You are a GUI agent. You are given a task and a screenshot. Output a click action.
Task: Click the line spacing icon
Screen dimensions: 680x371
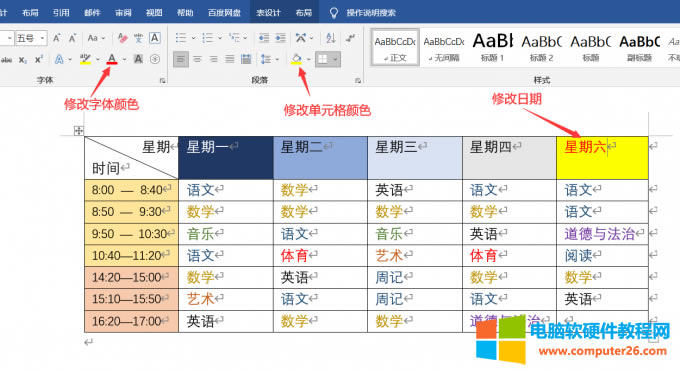click(266, 59)
